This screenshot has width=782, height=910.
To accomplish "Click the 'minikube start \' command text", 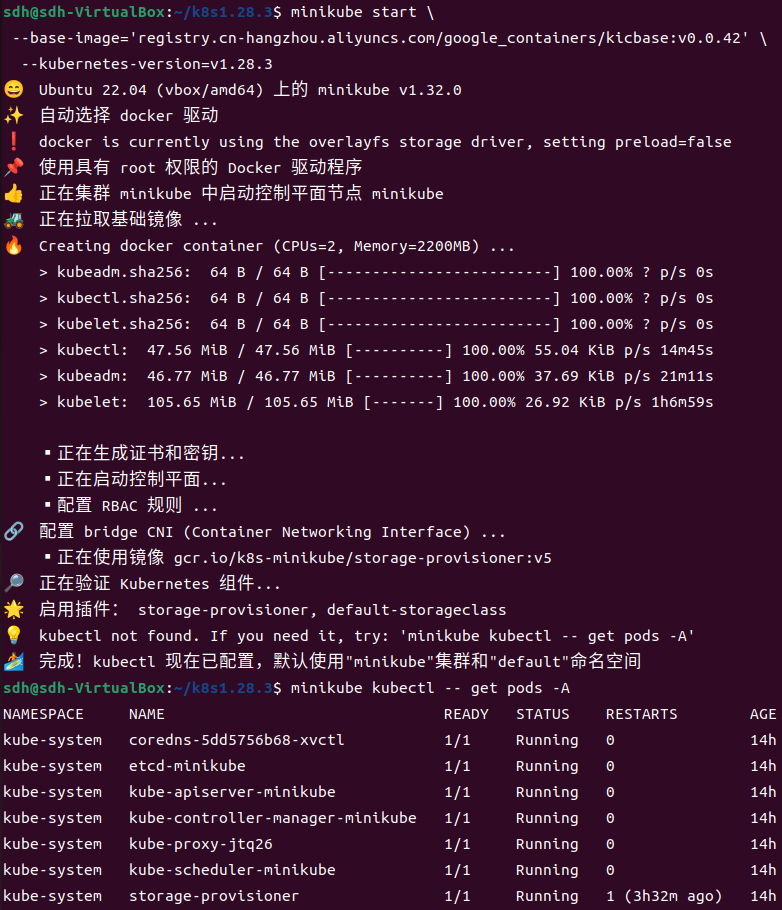I will click(x=362, y=12).
